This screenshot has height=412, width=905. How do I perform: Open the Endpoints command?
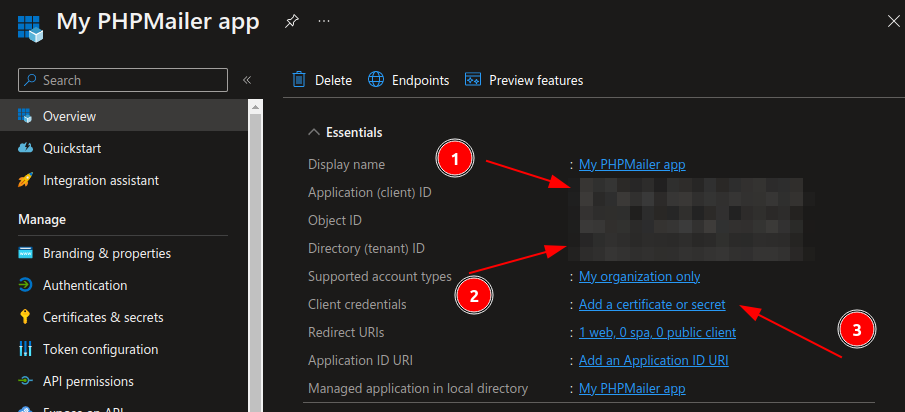click(x=420, y=80)
